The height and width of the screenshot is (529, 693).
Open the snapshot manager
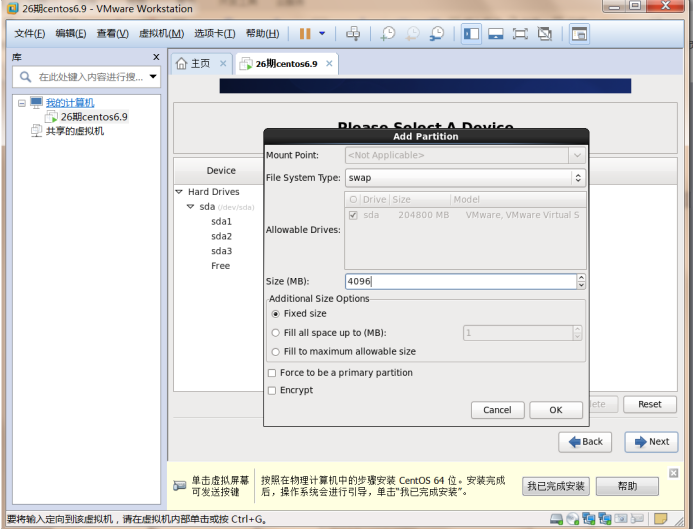click(x=437, y=34)
